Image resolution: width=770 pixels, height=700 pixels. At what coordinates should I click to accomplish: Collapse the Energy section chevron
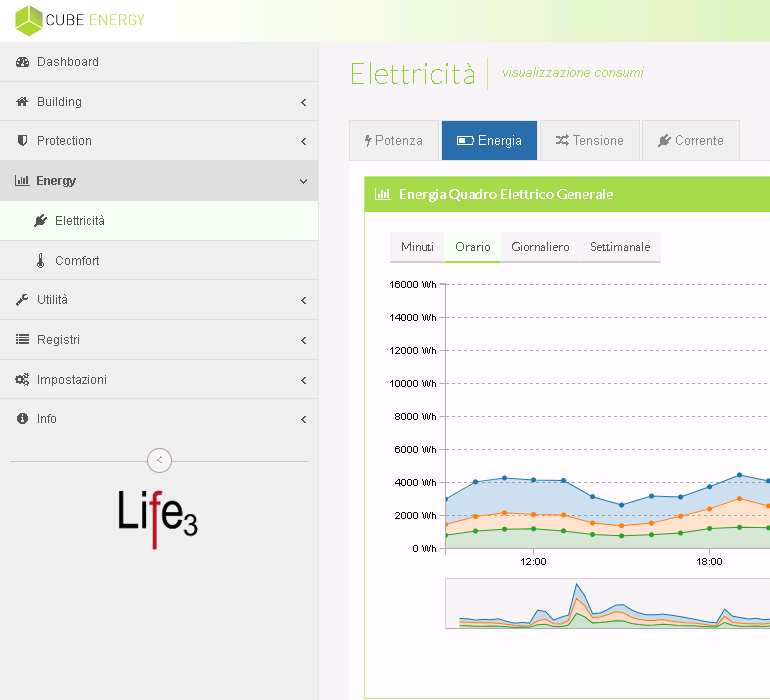click(303, 181)
